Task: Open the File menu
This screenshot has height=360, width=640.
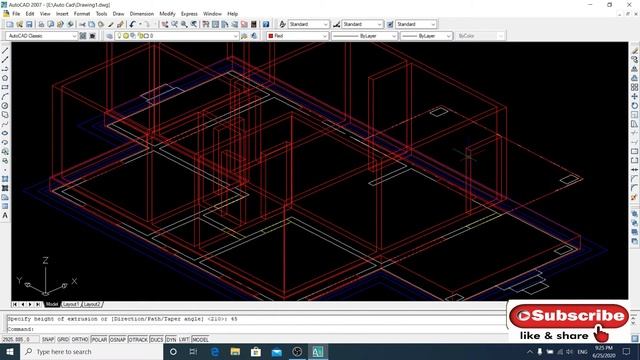Action: tap(16, 14)
